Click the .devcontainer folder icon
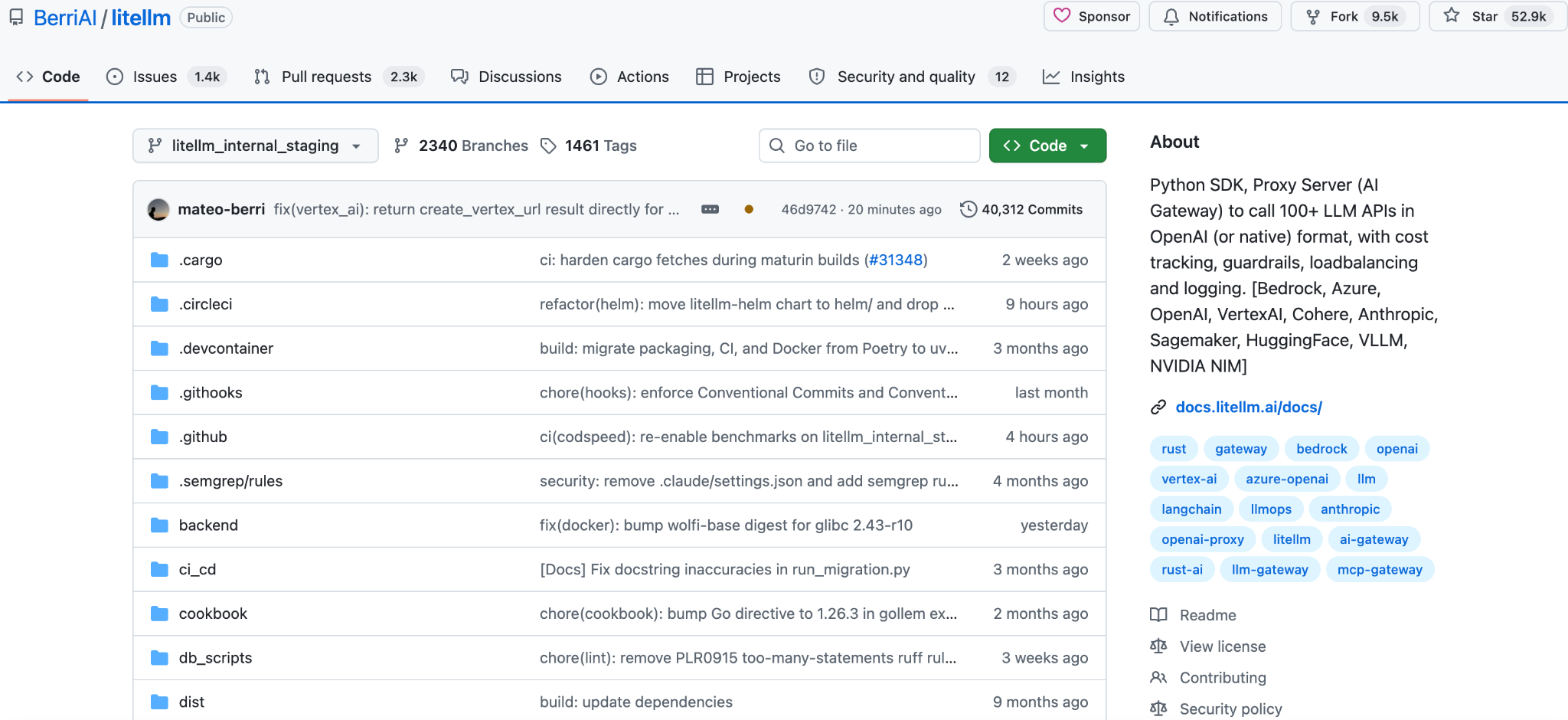 tap(159, 349)
